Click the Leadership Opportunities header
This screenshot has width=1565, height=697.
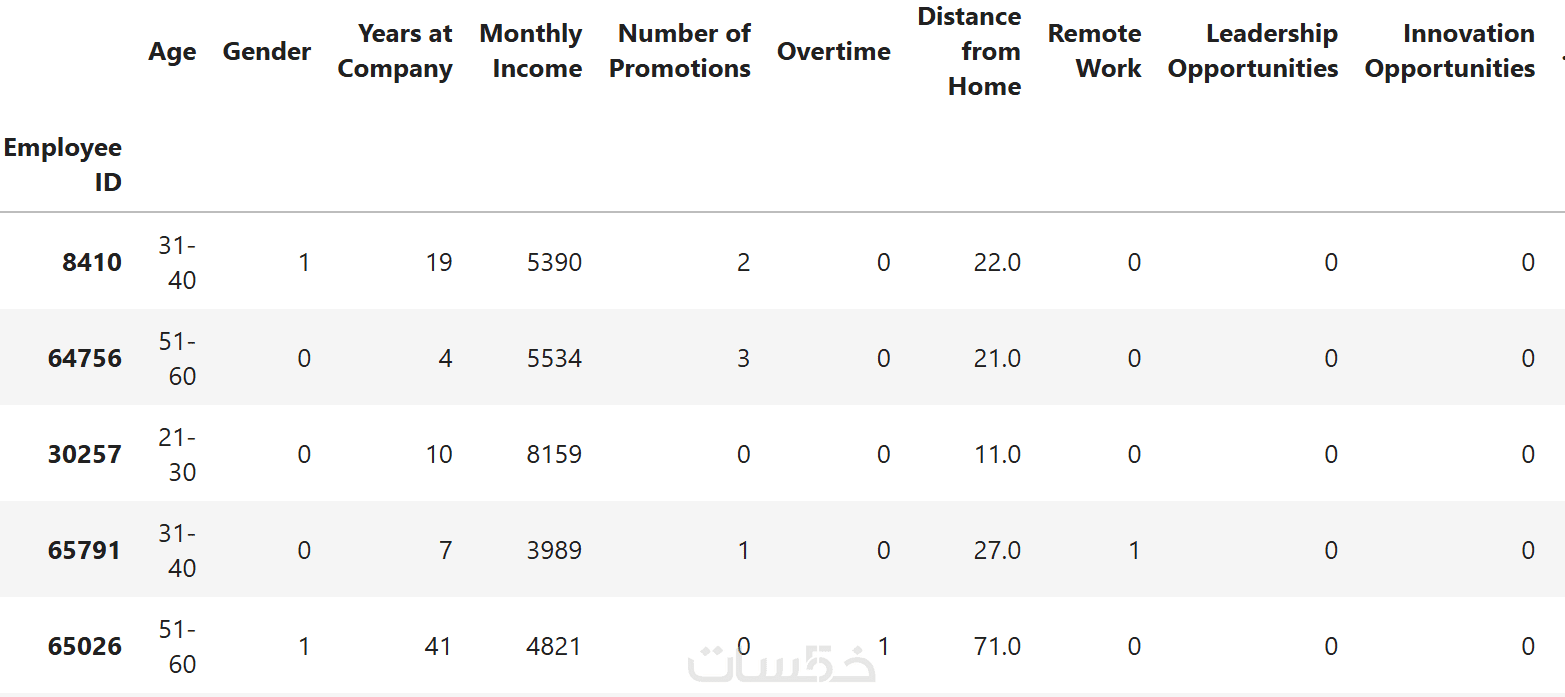1253,51
